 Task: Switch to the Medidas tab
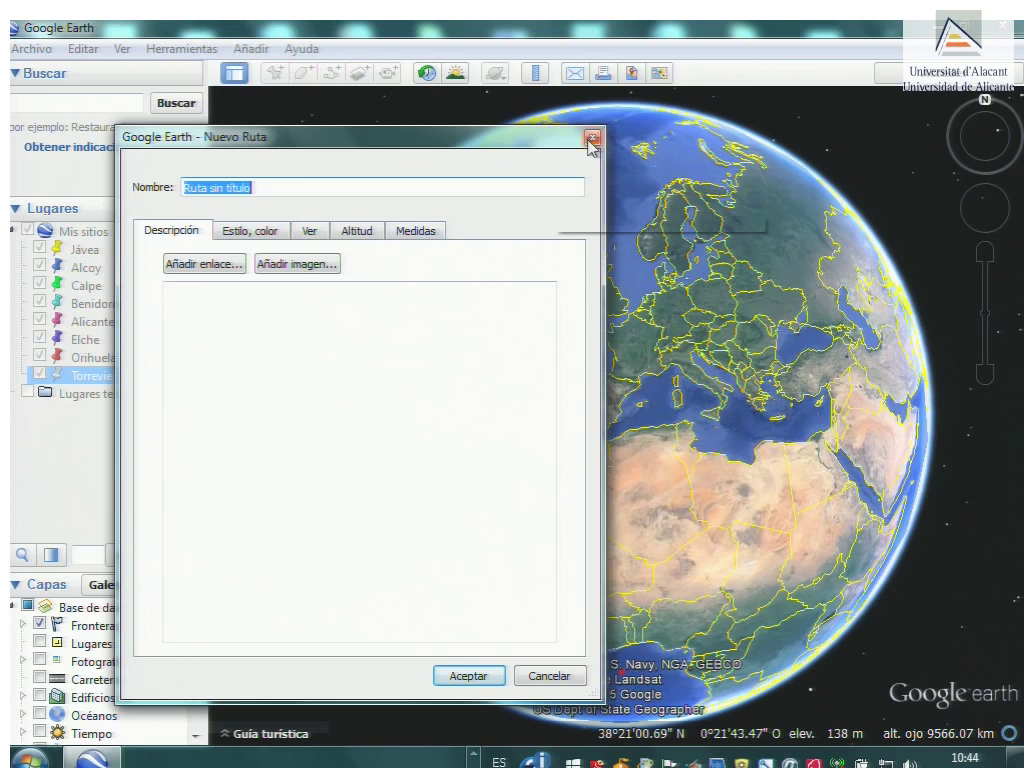(x=415, y=231)
